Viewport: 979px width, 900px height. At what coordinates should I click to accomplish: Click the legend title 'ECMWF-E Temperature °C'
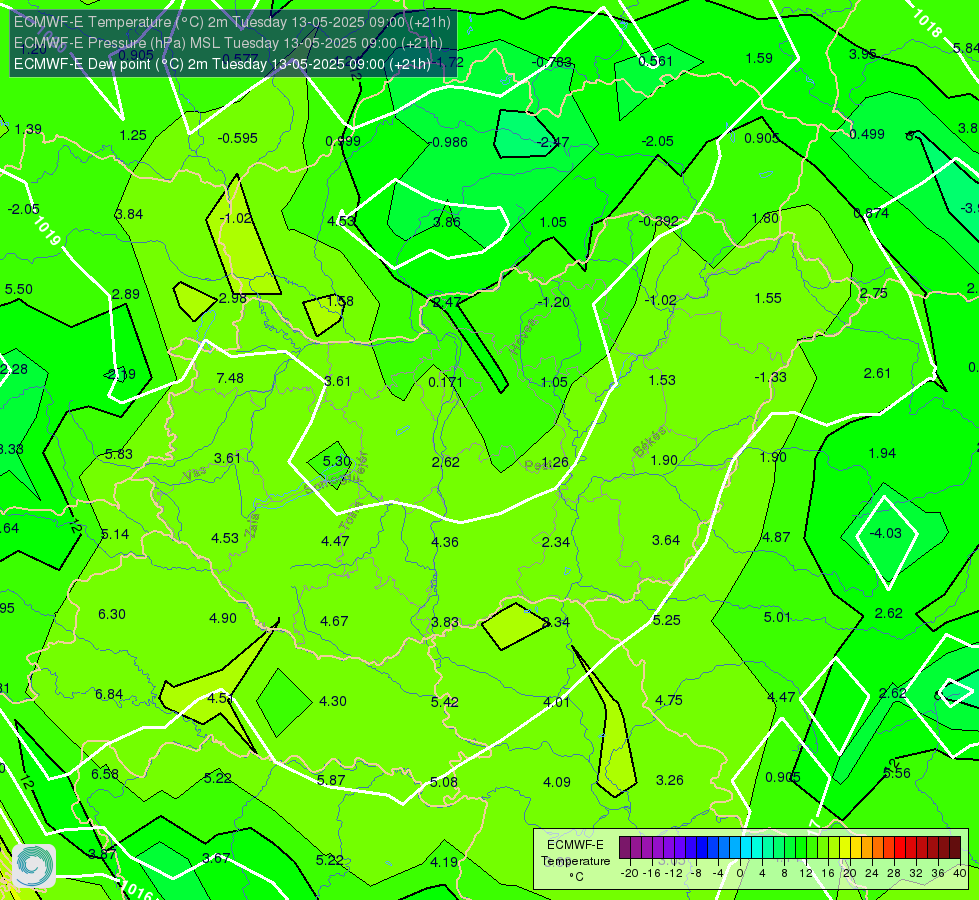click(x=575, y=861)
